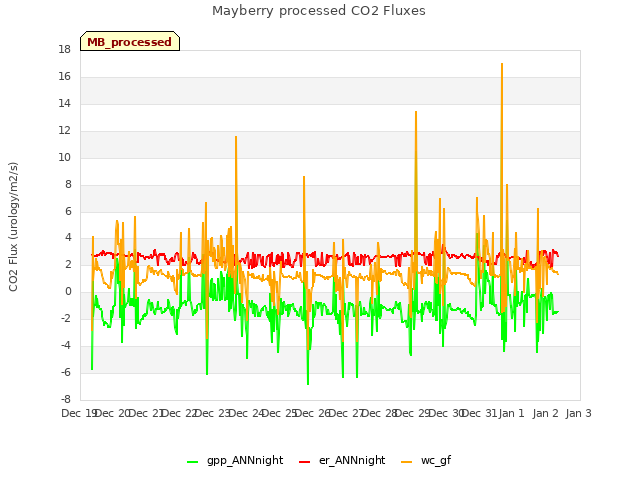This screenshot has height=480, width=640.
Task: Click the Jan 3 x-axis tick label
Action: pyautogui.click(x=578, y=413)
